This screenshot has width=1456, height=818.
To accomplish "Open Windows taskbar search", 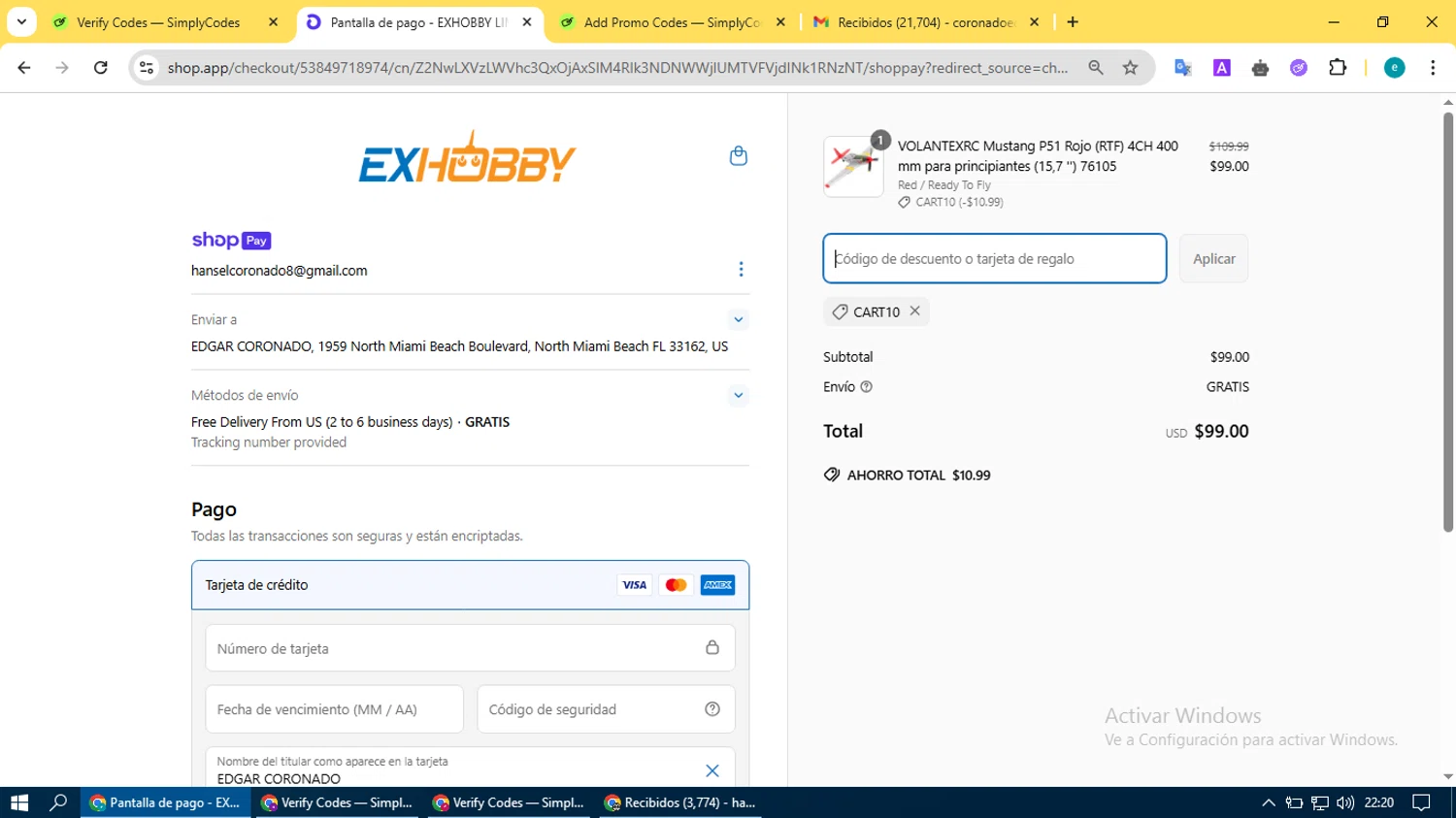I will coord(58,802).
